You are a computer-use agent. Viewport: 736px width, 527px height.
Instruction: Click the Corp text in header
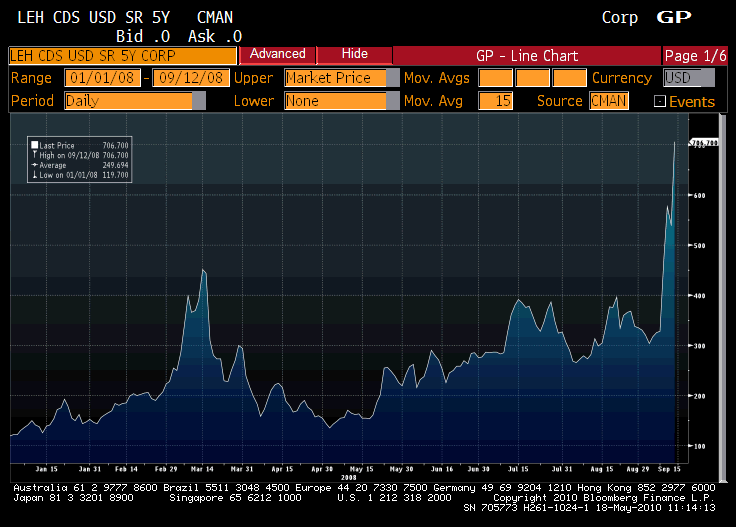tap(620, 18)
